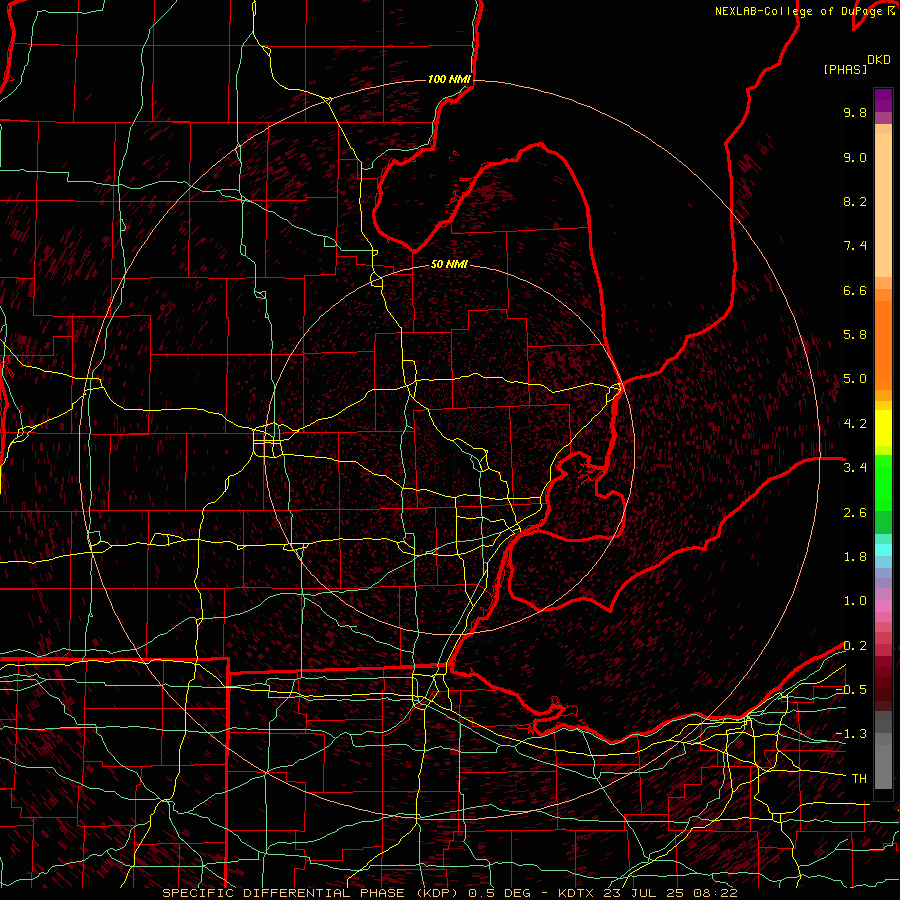Select the 7.4 legend value
Image resolution: width=900 pixels, height=900 pixels.
[855, 246]
